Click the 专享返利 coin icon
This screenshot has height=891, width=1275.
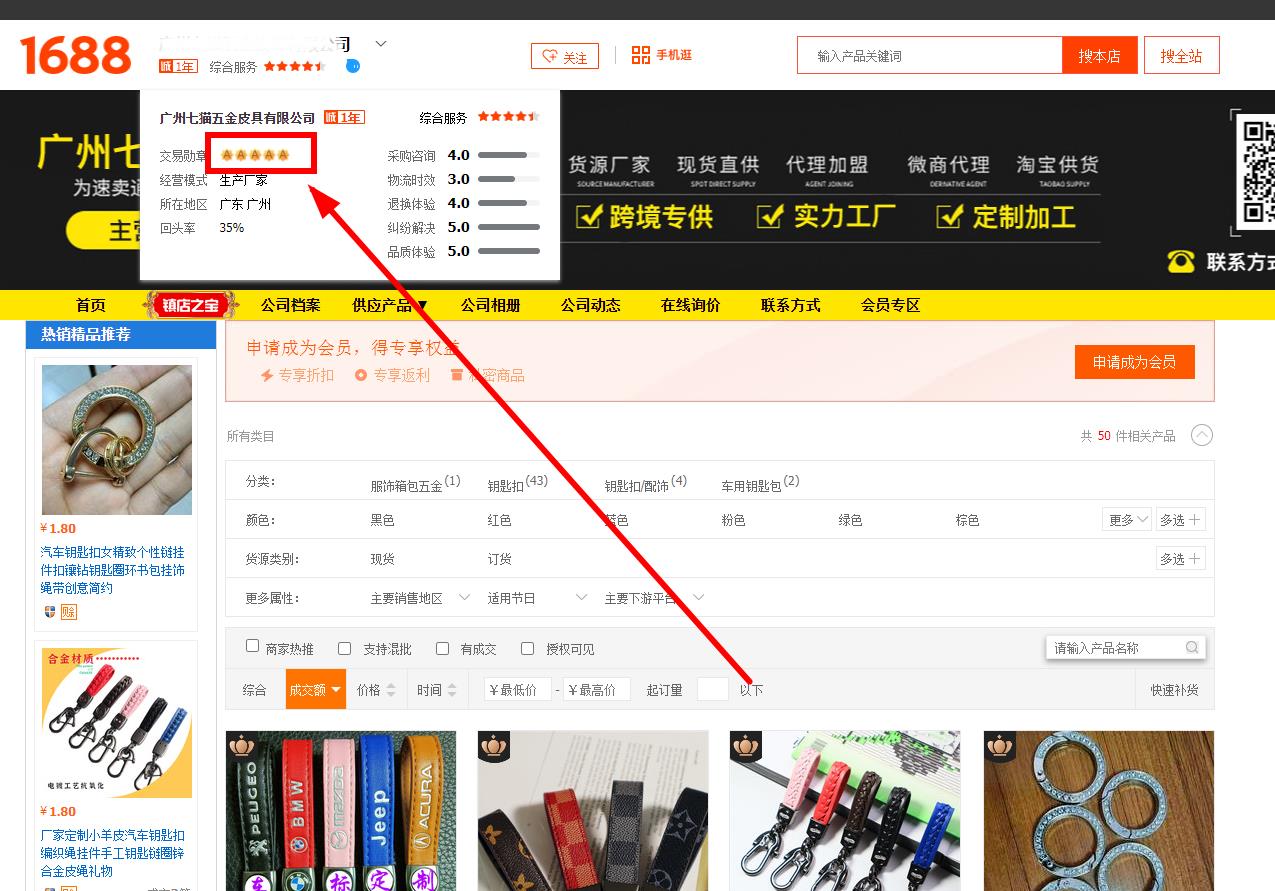(360, 375)
